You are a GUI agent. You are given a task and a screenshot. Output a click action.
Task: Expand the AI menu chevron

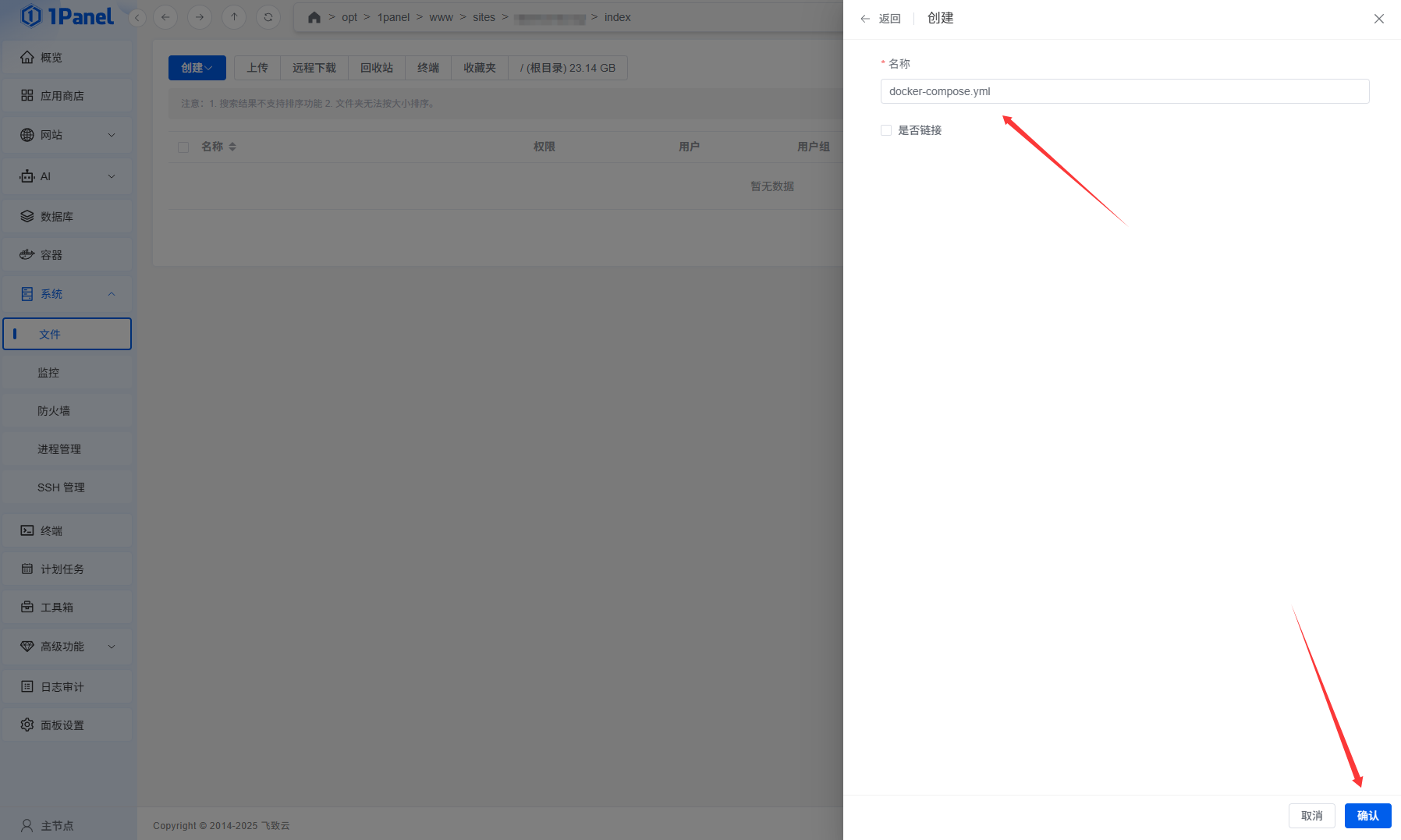pyautogui.click(x=112, y=176)
